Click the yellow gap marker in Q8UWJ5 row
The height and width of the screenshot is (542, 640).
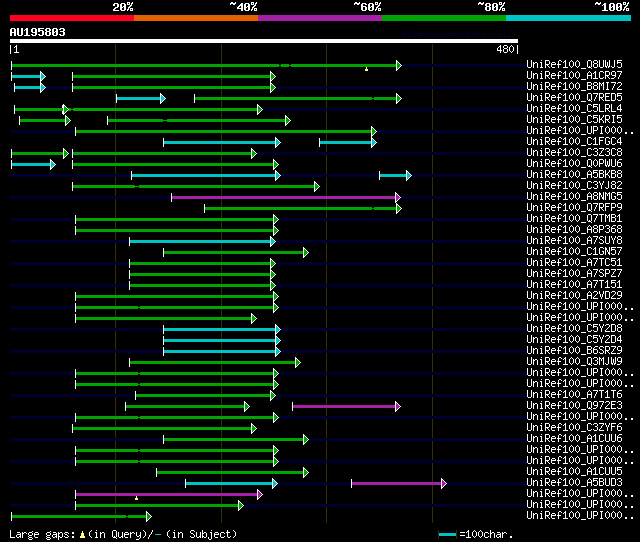pos(367,69)
